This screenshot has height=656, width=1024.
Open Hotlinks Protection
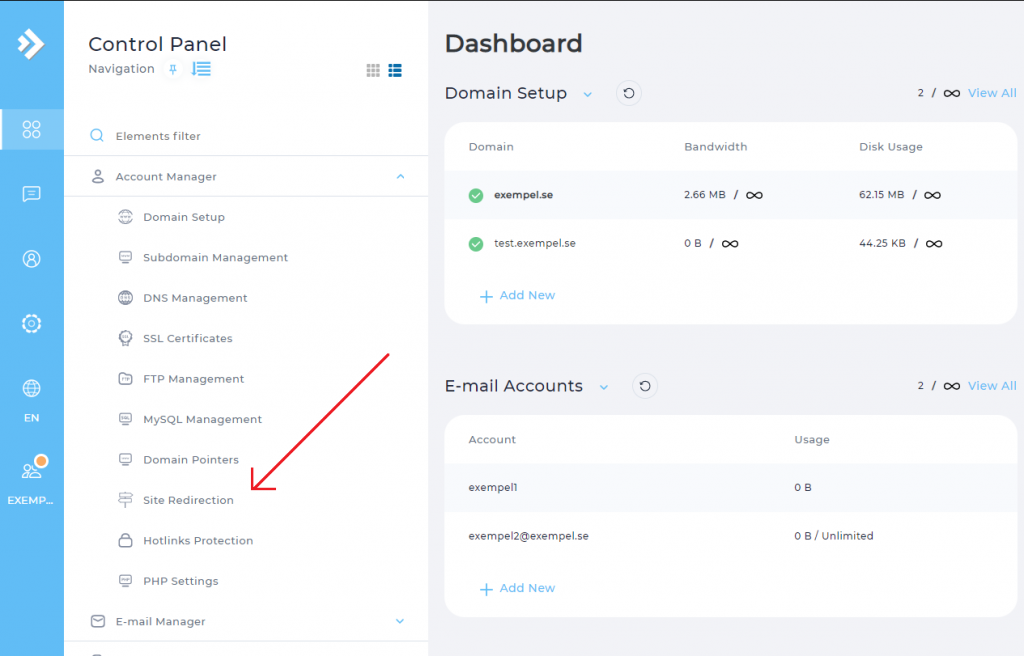(198, 541)
